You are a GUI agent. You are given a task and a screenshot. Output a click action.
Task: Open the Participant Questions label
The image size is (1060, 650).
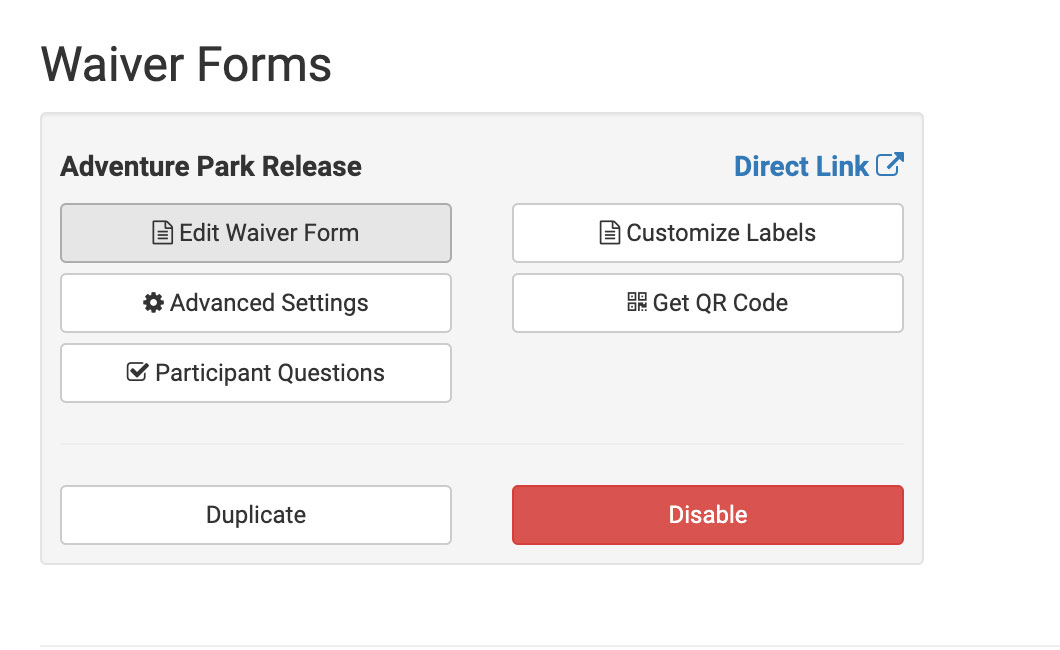(270, 373)
